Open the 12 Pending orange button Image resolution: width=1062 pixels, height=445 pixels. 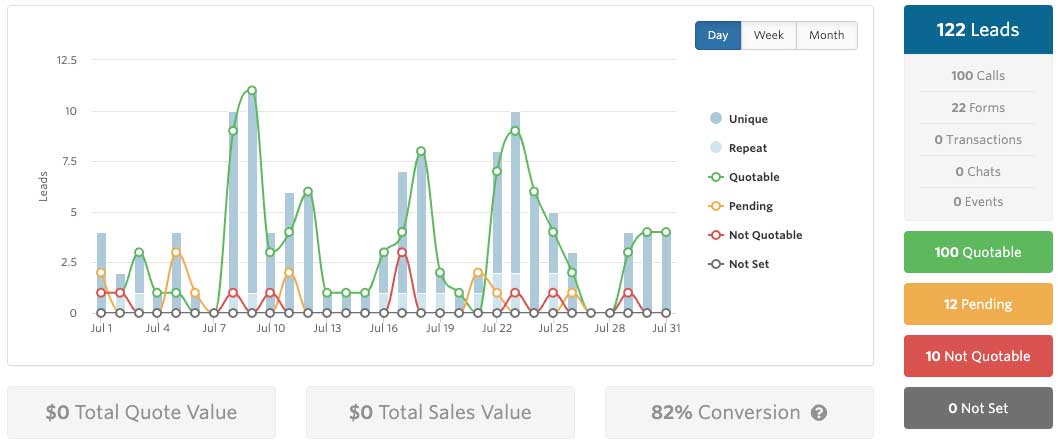pos(978,304)
